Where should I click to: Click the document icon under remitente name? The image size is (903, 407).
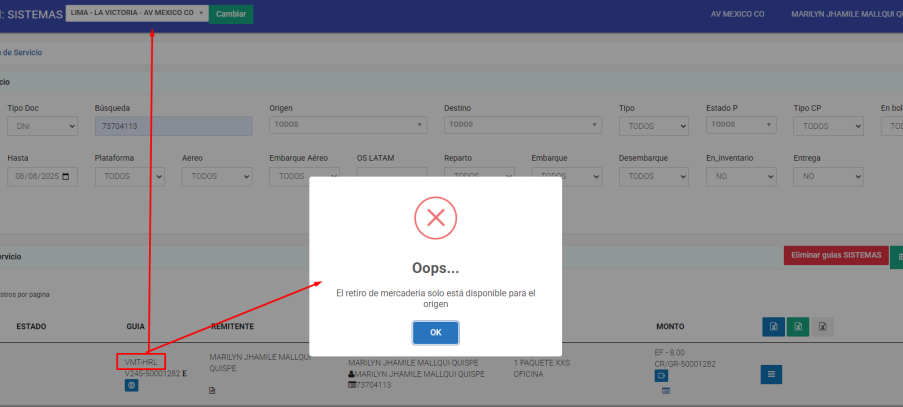tap(212, 390)
